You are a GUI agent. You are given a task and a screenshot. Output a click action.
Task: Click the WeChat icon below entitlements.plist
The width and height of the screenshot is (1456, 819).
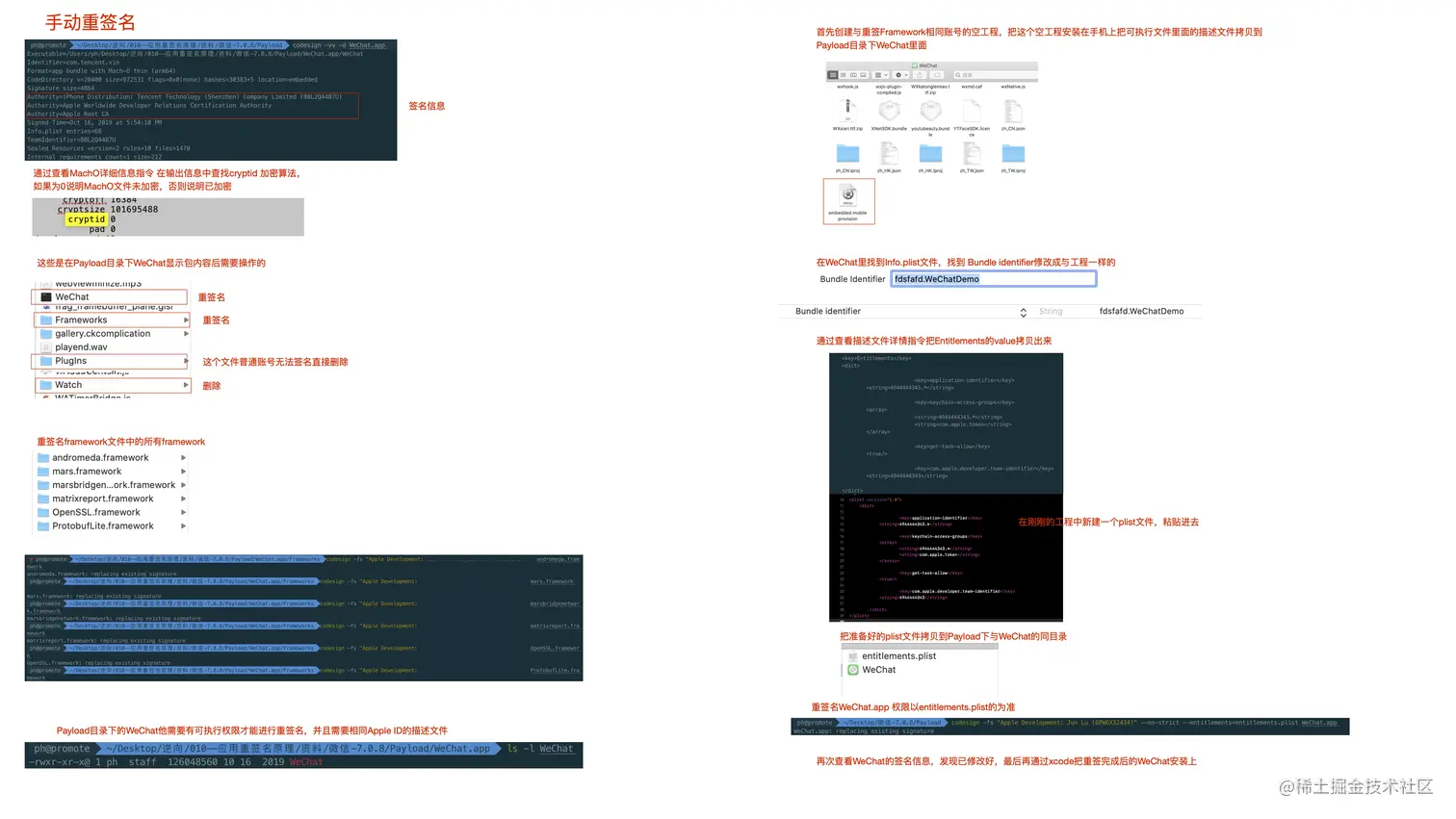tap(853, 670)
